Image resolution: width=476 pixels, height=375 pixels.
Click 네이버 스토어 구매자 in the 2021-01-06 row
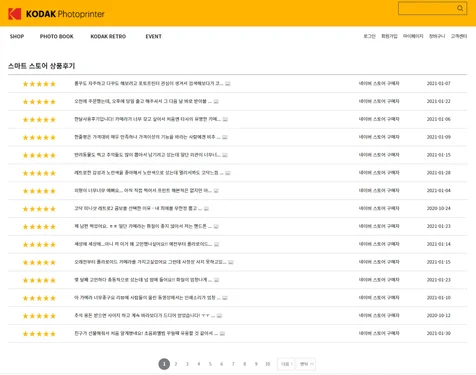[x=379, y=119]
